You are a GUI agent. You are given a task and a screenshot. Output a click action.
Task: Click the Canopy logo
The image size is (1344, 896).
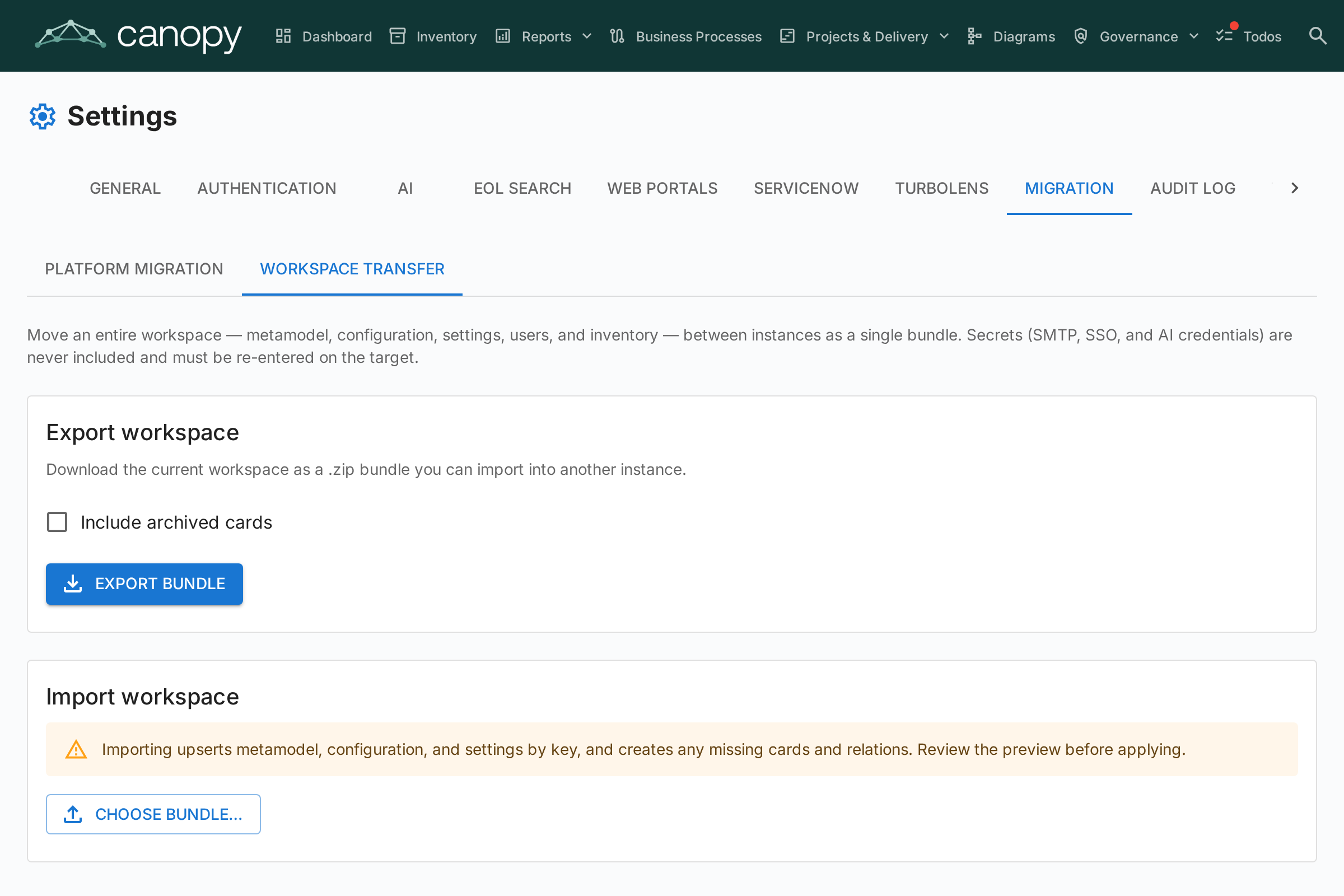138,35
